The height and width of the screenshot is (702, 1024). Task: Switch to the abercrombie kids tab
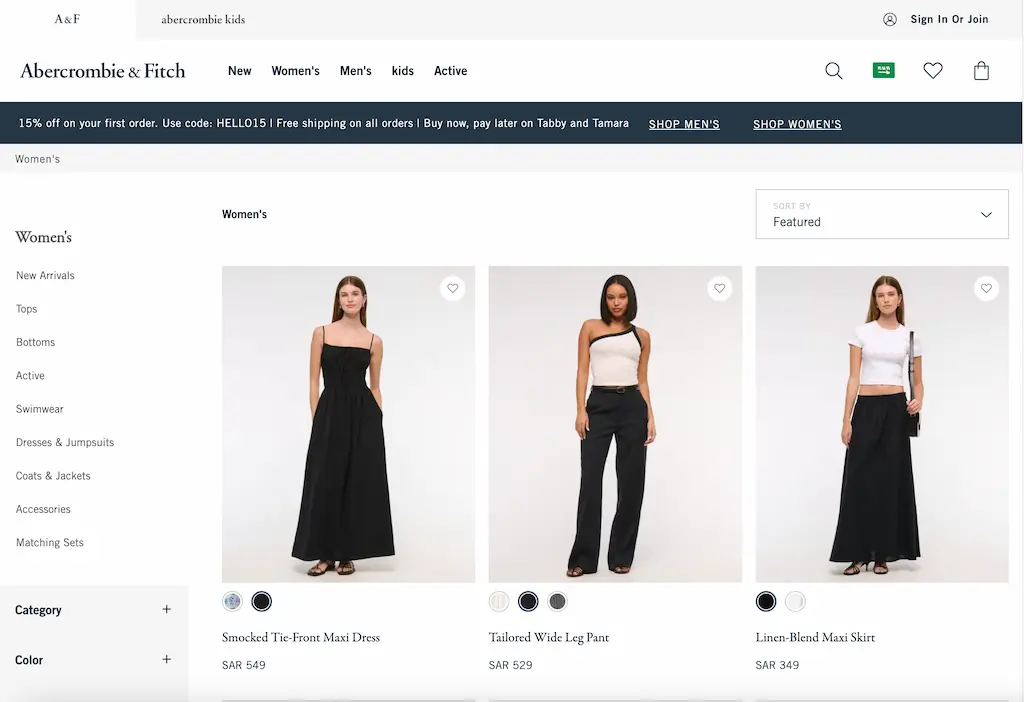click(203, 20)
